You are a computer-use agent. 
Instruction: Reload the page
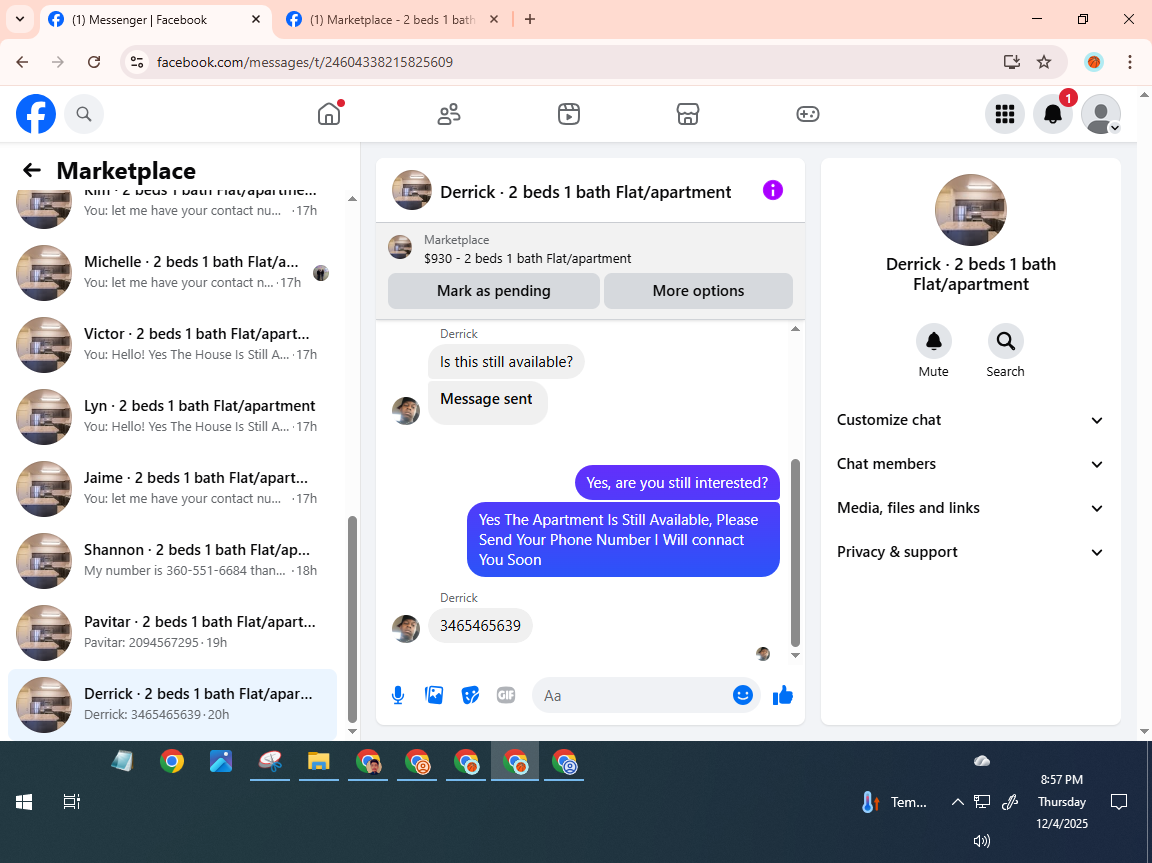pos(94,62)
